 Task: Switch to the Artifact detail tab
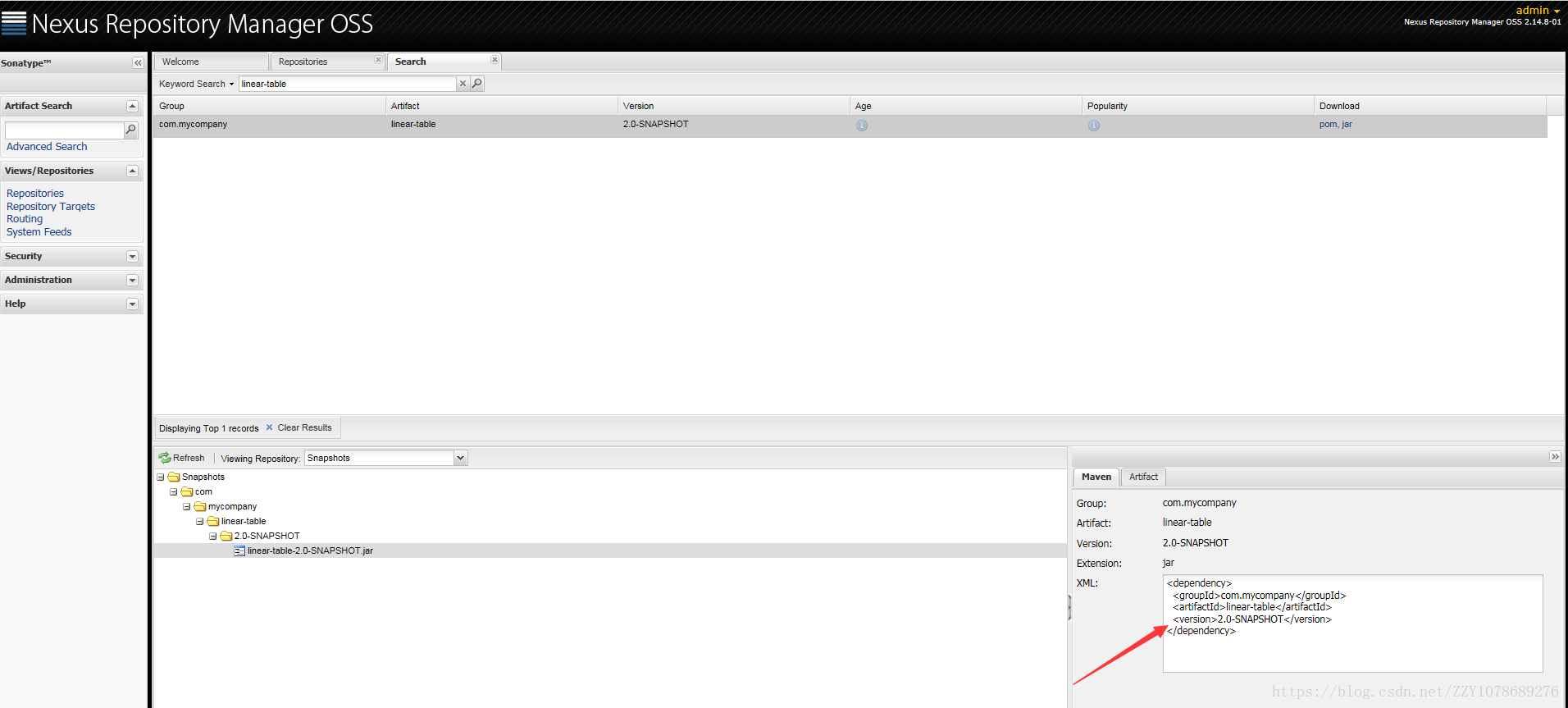coord(1143,477)
